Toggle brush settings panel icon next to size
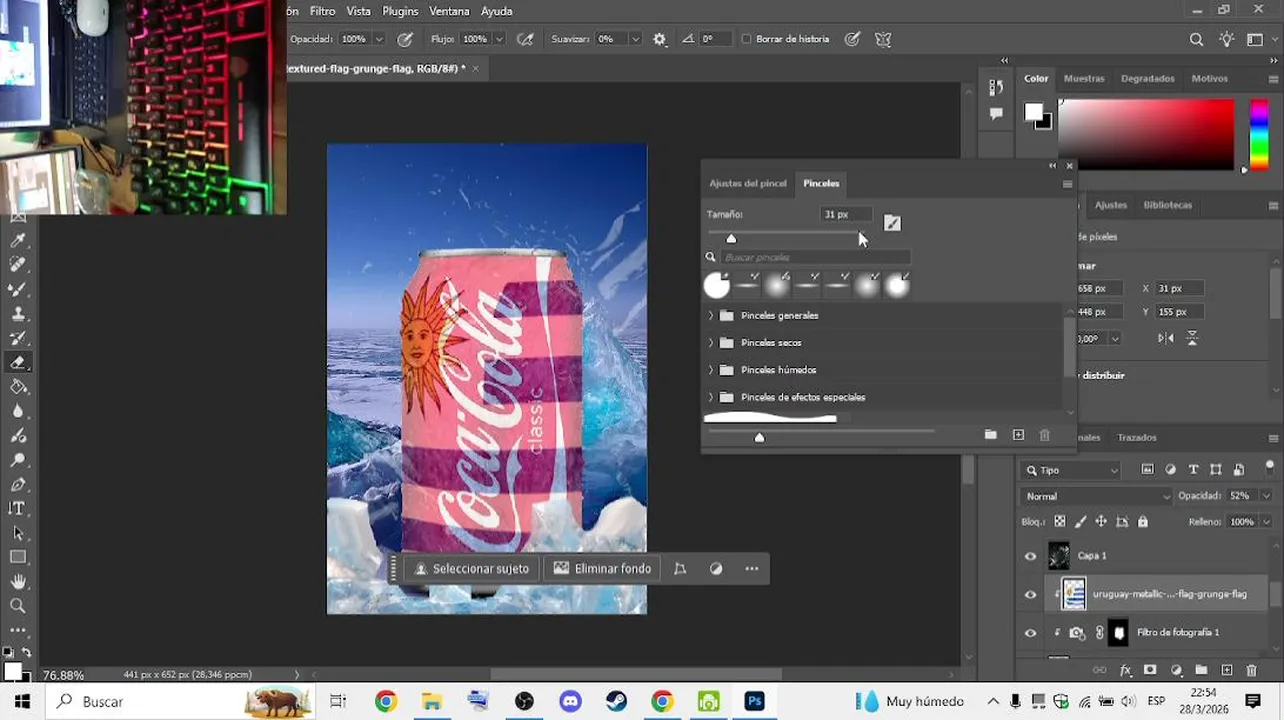Screen dimensions: 1284x720 pos(892,223)
